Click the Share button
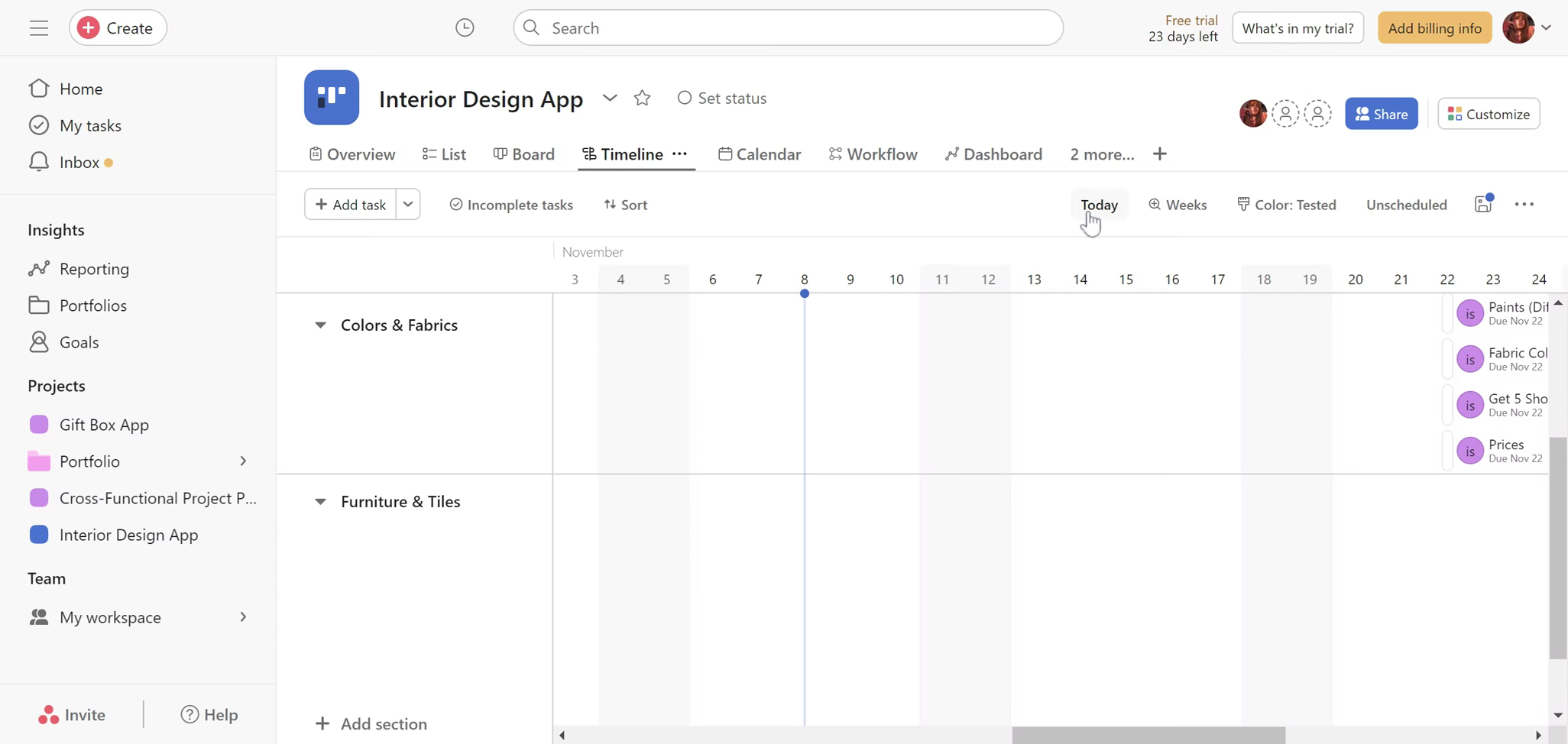This screenshot has height=744, width=1568. (1381, 114)
